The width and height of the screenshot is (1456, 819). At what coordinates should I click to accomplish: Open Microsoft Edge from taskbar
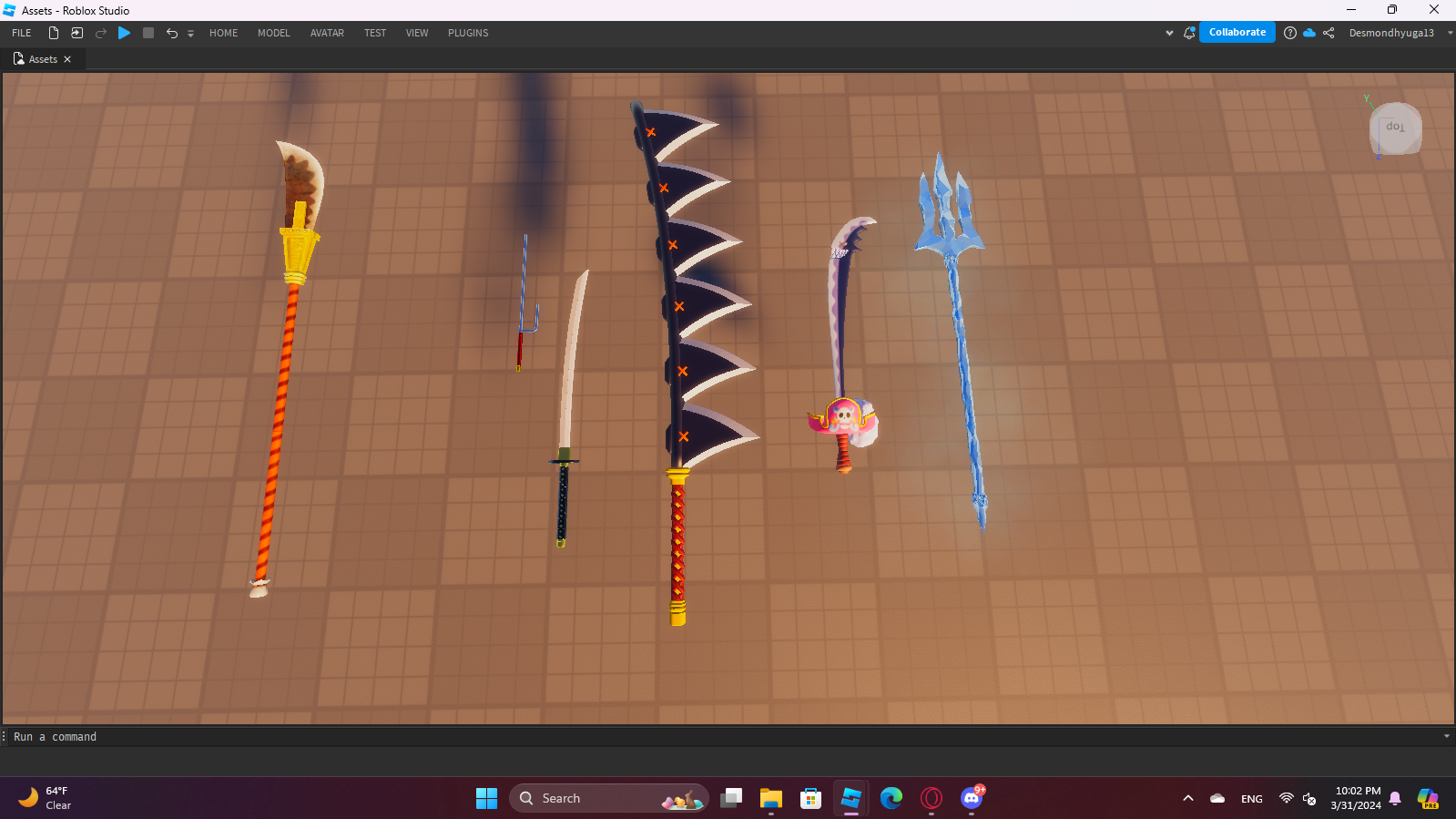click(891, 798)
